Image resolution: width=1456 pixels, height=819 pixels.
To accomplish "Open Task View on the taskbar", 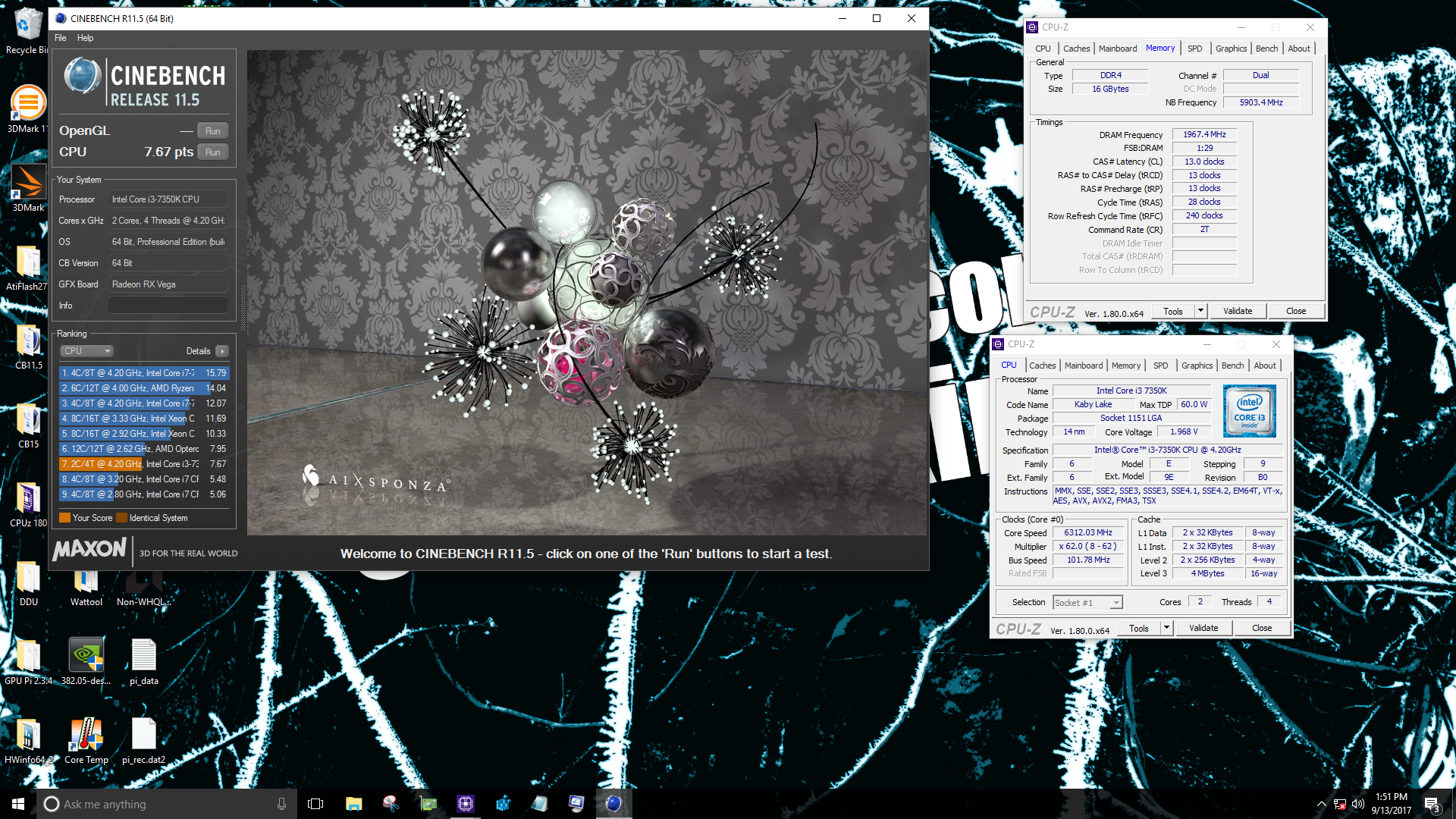I will pyautogui.click(x=315, y=804).
